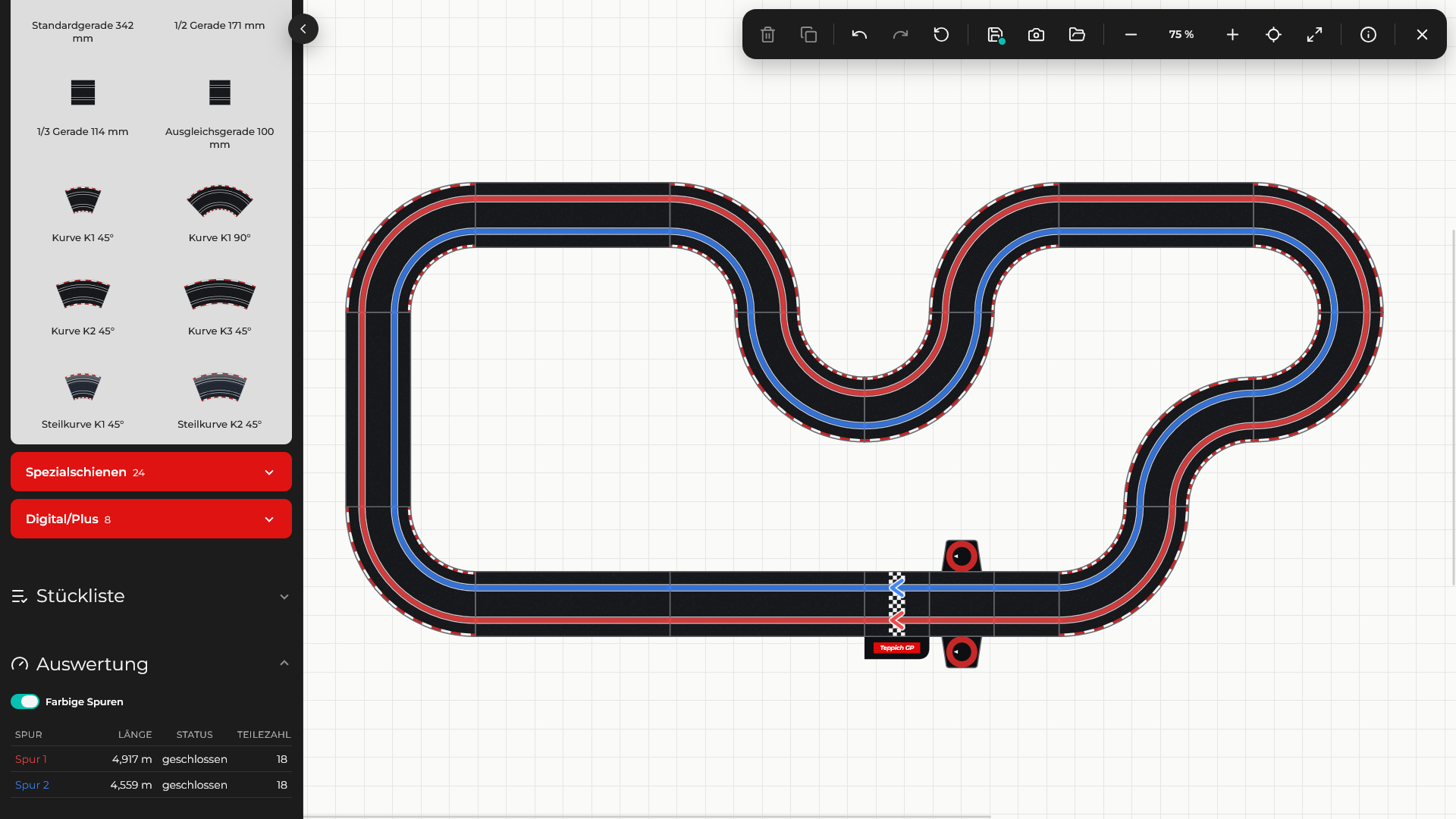Click the Spur 2 row label
Viewport: 1456px width, 819px height.
pyautogui.click(x=32, y=785)
